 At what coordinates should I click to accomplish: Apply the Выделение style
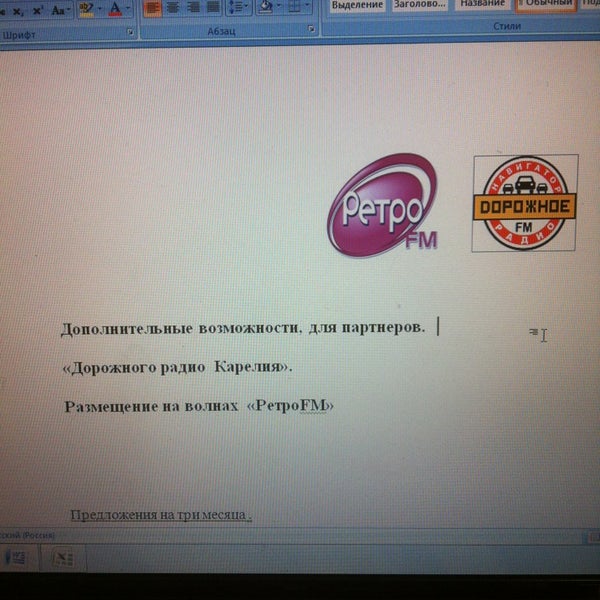coord(357,5)
